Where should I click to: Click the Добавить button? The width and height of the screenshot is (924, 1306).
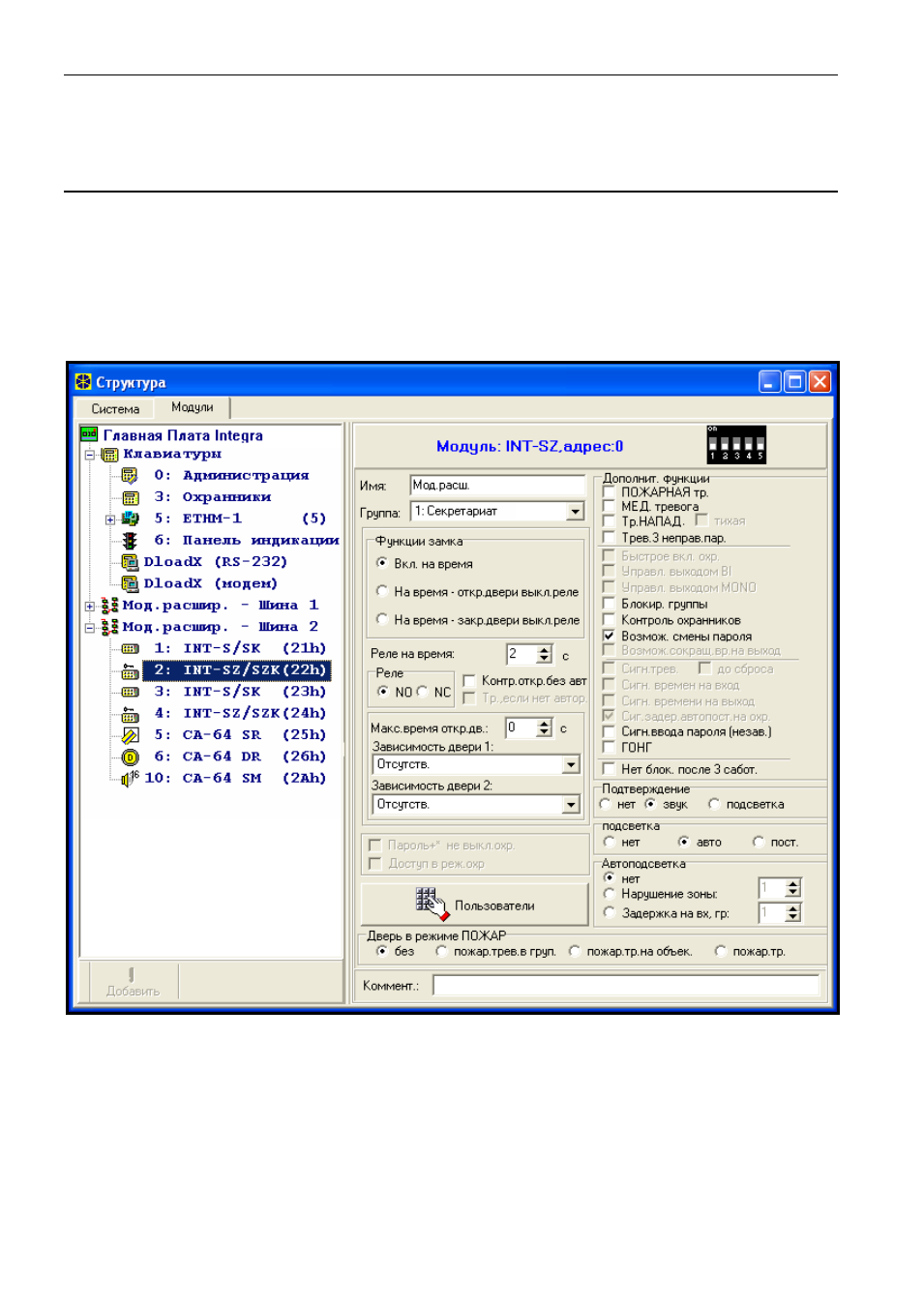tap(133, 981)
